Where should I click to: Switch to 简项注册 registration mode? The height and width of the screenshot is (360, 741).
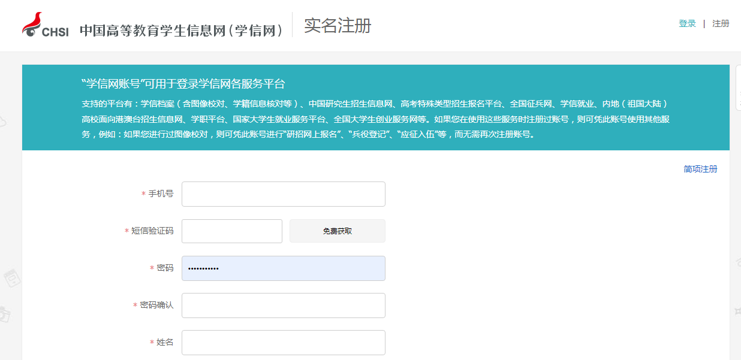point(700,169)
